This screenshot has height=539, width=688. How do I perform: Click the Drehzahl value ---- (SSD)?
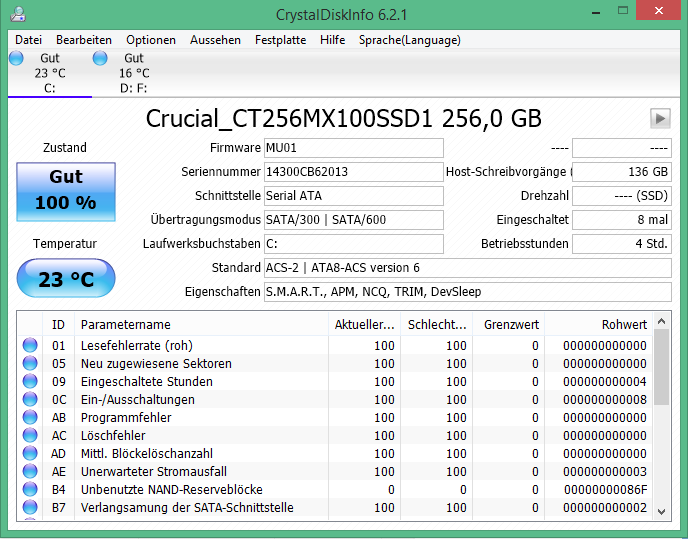(x=622, y=196)
